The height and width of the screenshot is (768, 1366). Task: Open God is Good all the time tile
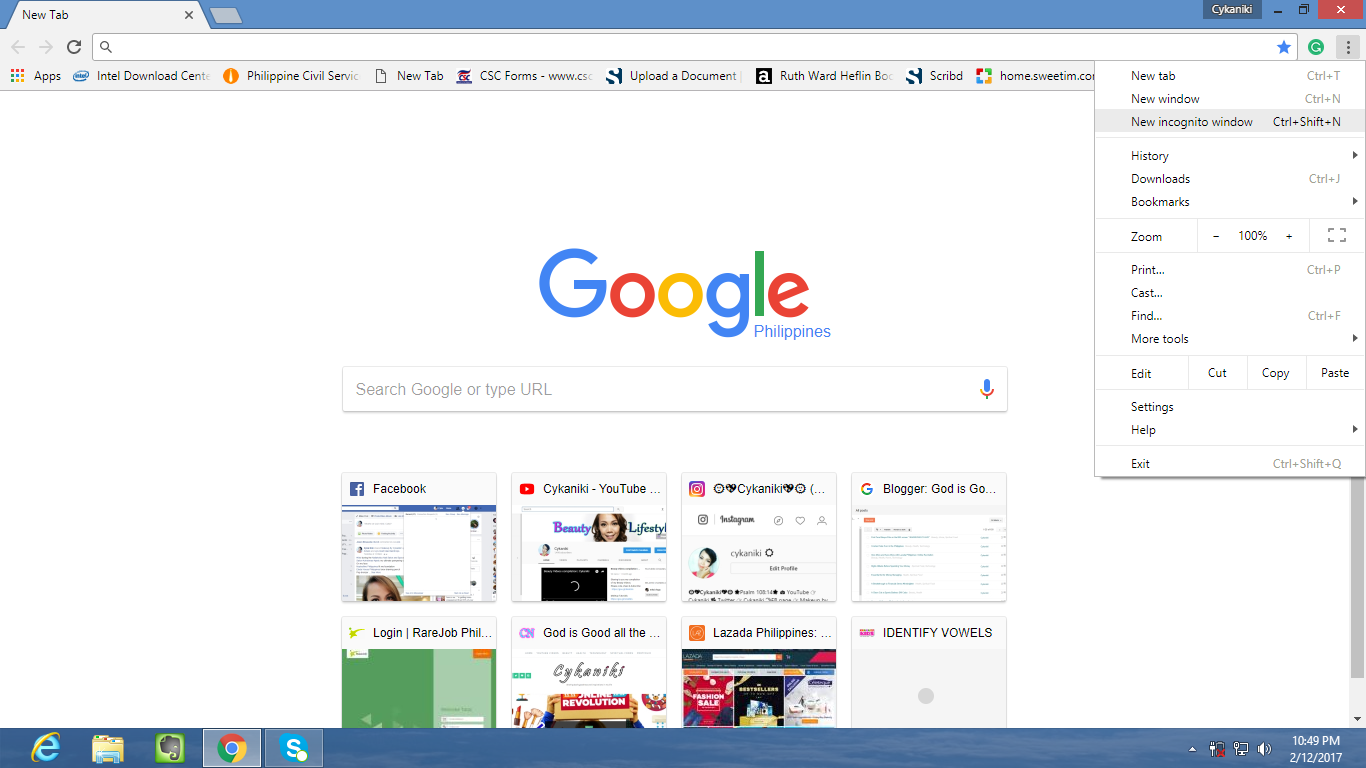pyautogui.click(x=589, y=673)
